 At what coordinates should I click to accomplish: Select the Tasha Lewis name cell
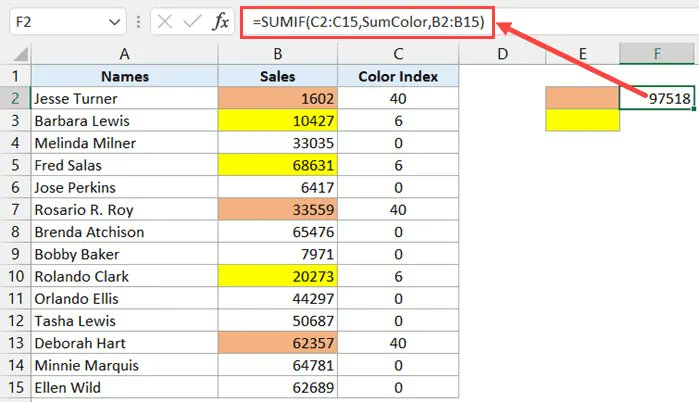[124, 320]
